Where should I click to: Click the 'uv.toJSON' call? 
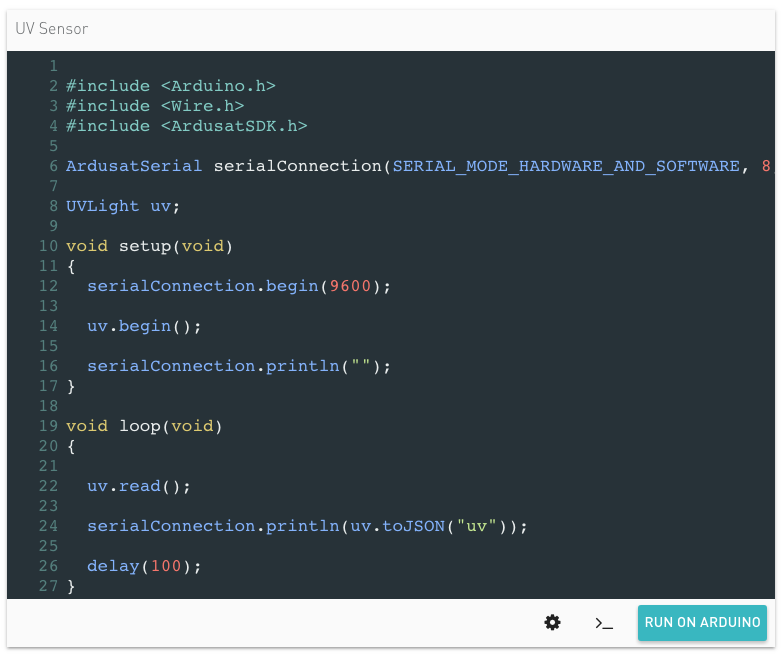pyautogui.click(x=397, y=526)
